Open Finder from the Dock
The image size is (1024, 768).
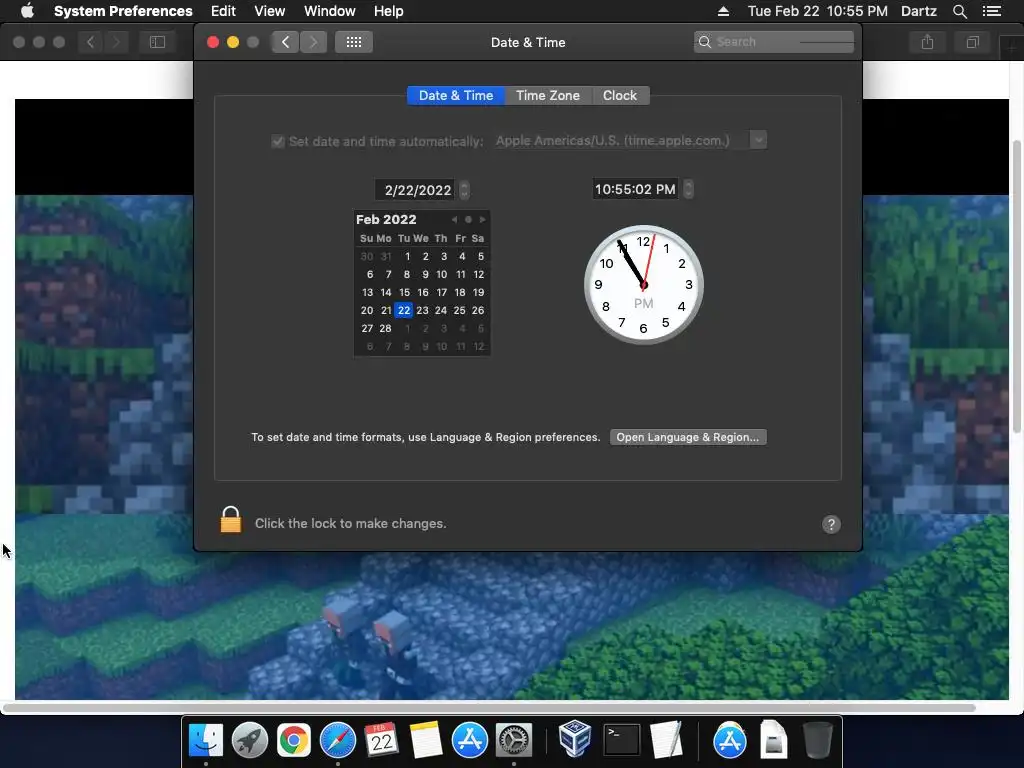point(206,740)
